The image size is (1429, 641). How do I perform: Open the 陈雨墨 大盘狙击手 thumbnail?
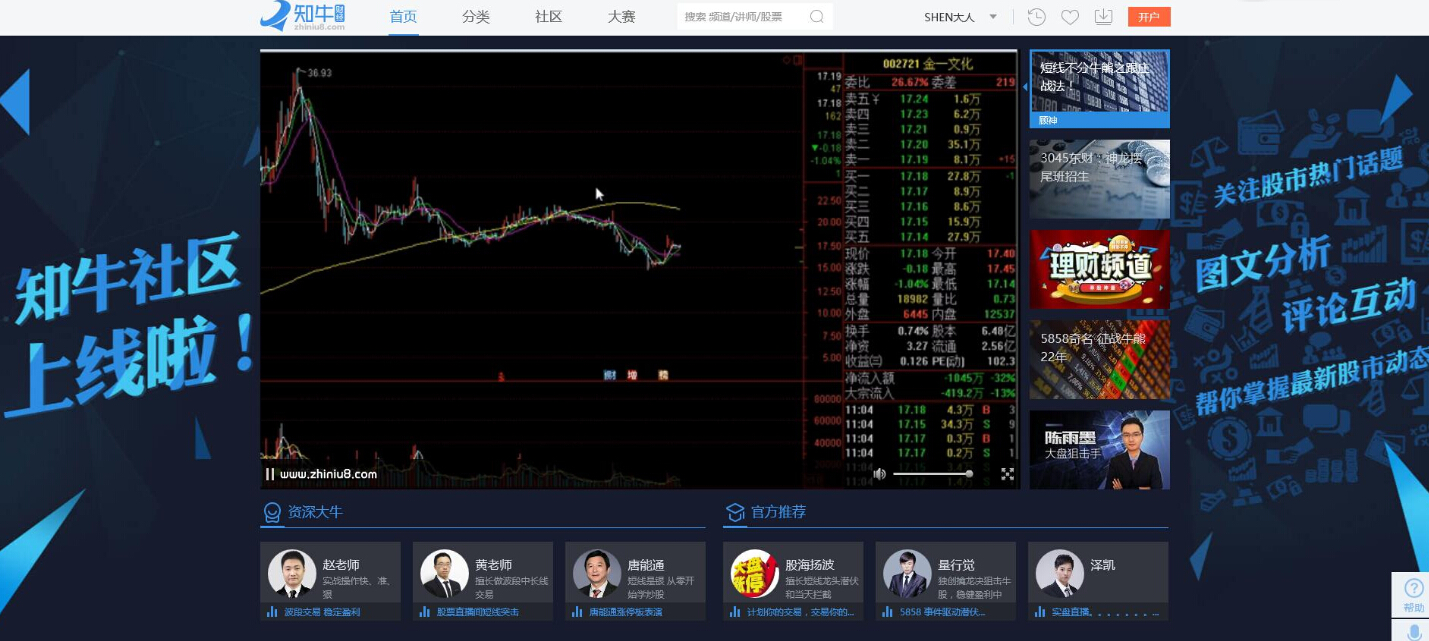click(1099, 449)
